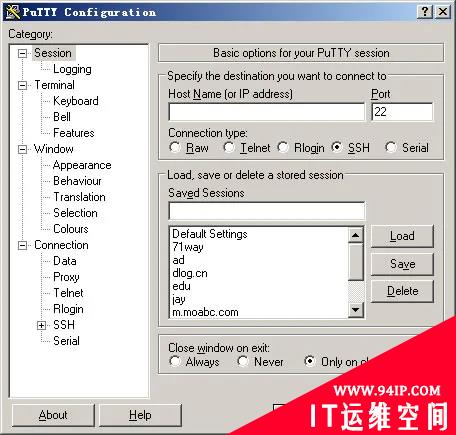Click the PuTTY title bar icon

[x=13, y=12]
